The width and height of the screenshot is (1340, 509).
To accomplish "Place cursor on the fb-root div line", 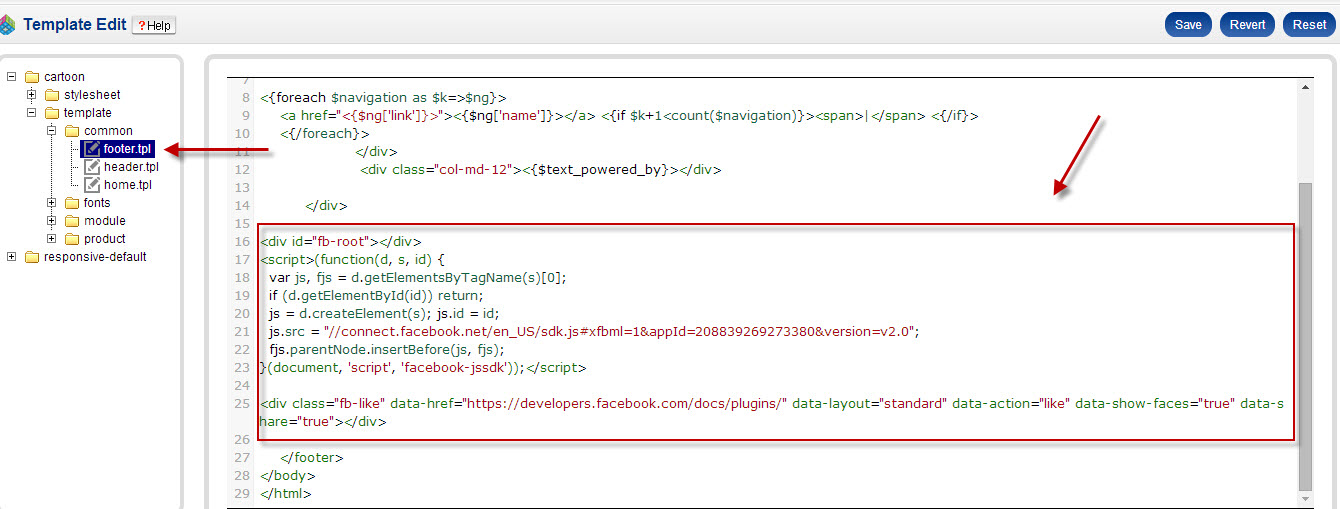I will click(x=340, y=241).
